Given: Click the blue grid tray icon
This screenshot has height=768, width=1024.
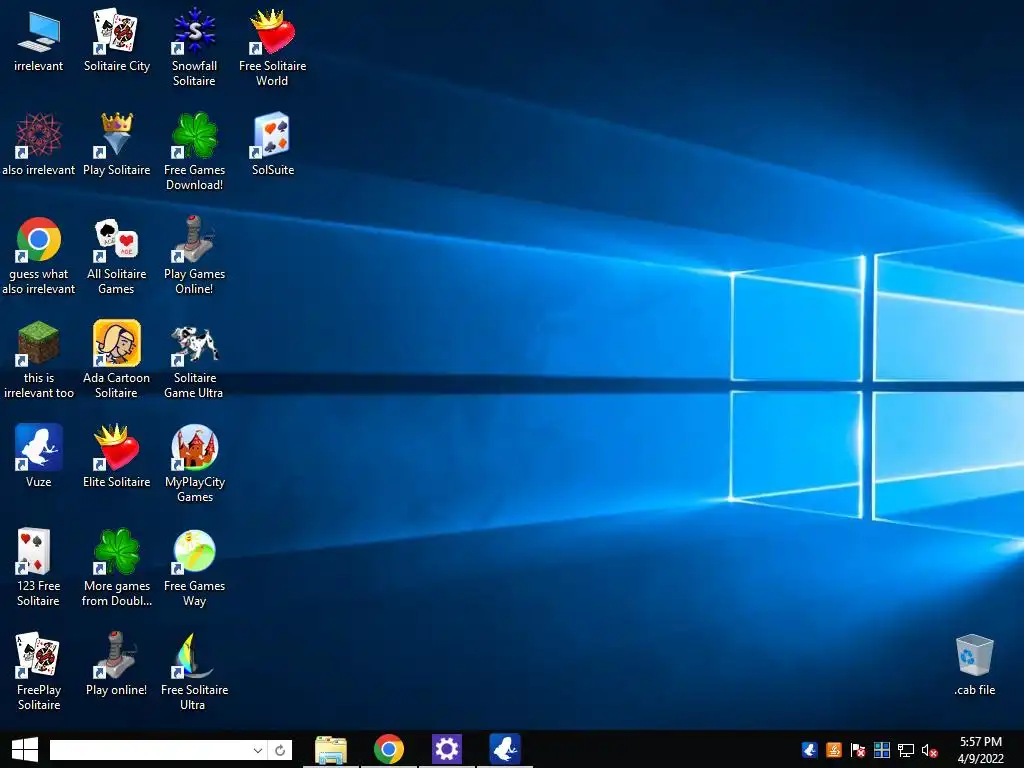Looking at the screenshot, I should point(882,750).
